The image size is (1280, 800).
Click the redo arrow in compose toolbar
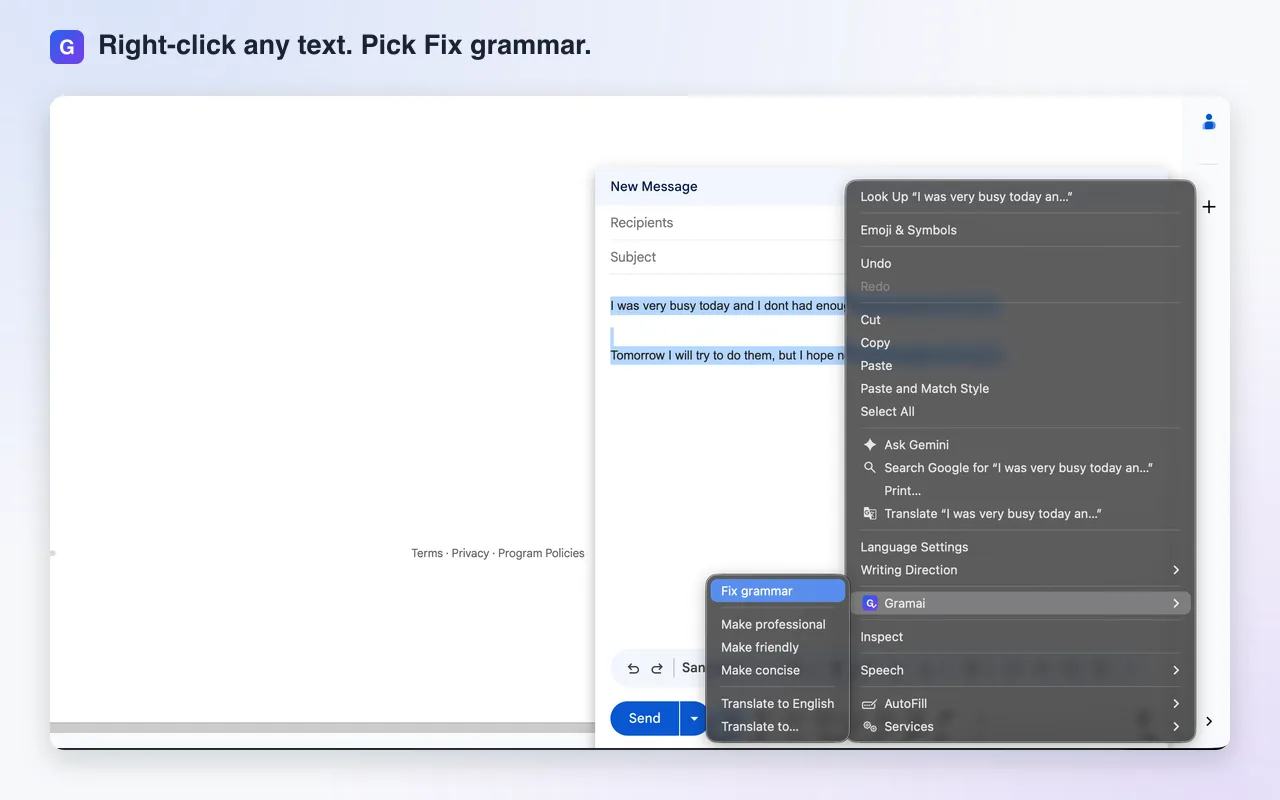[657, 668]
